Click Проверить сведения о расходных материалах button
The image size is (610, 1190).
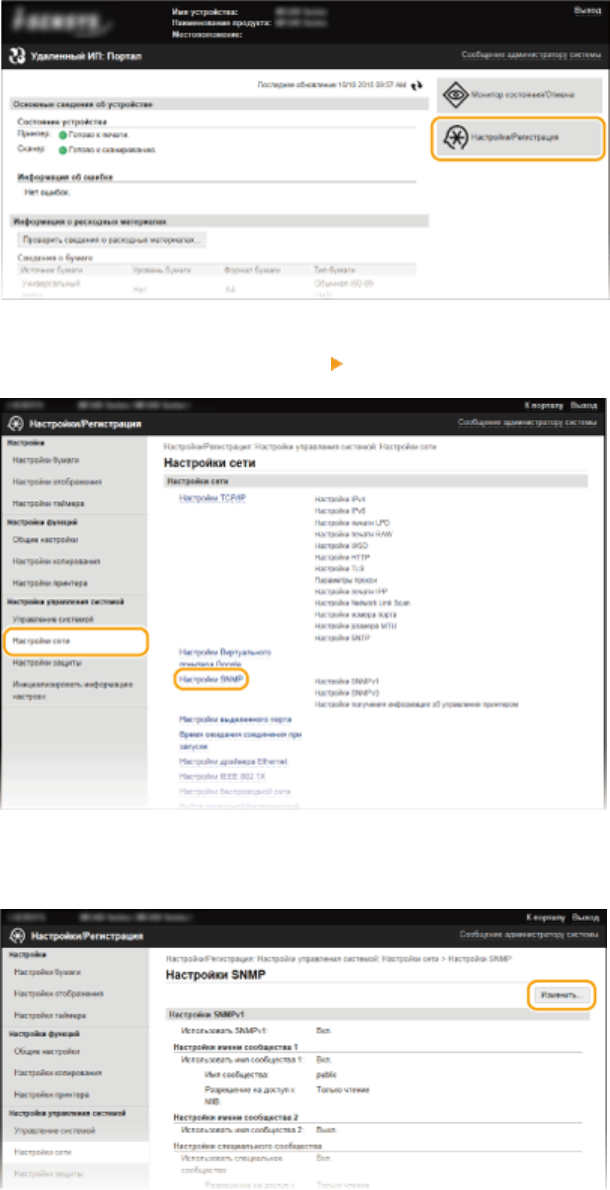pos(111,241)
